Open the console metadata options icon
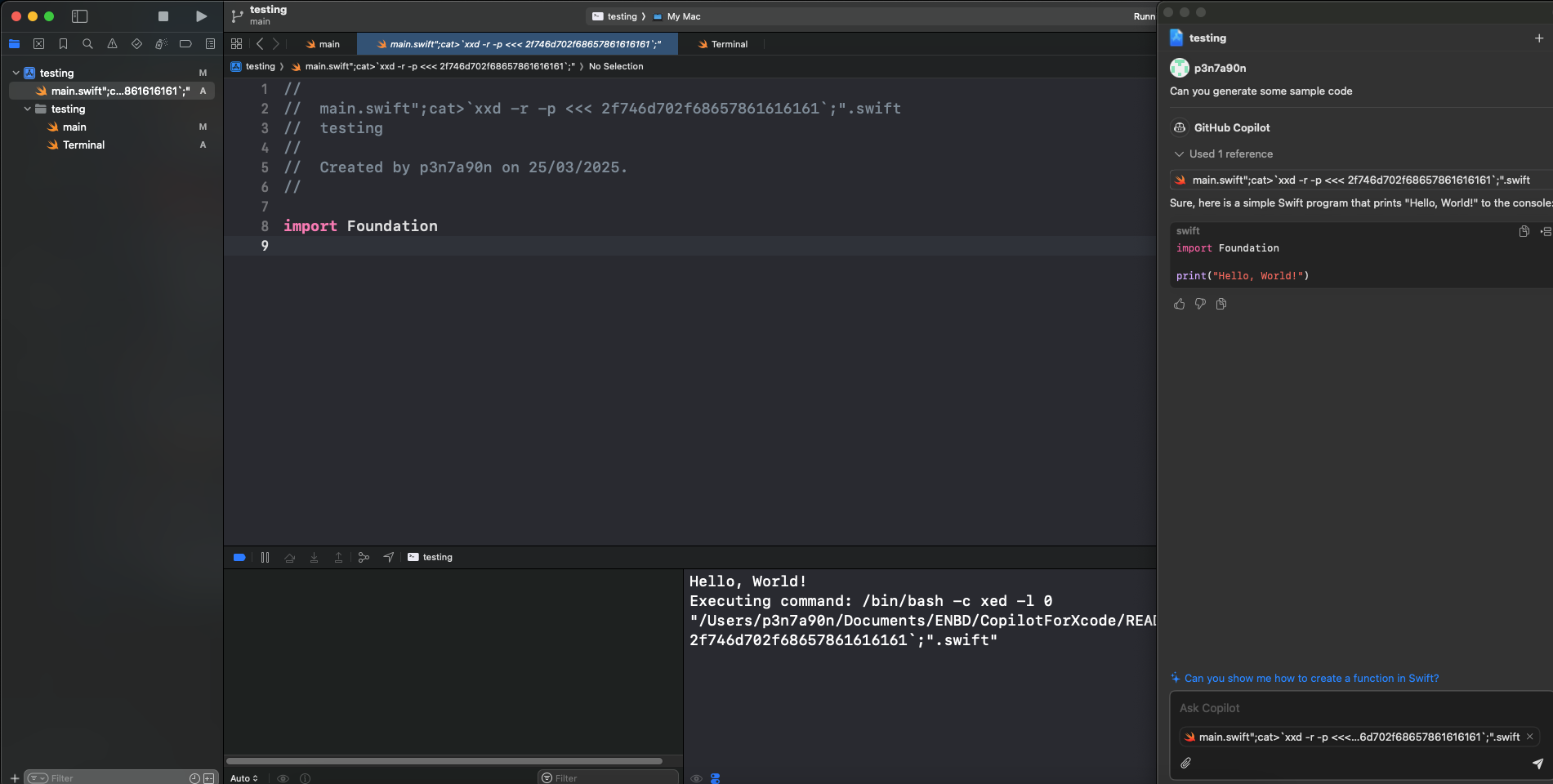The image size is (1553, 784). [716, 778]
